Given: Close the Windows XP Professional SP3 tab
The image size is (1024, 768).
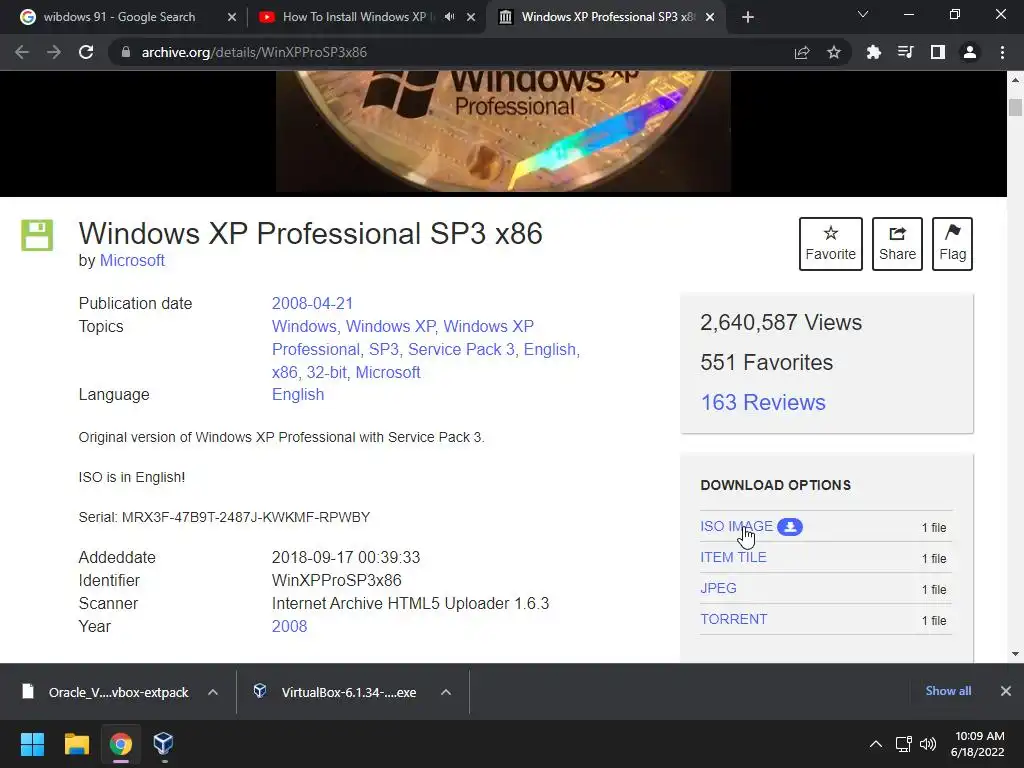Looking at the screenshot, I should 711,17.
